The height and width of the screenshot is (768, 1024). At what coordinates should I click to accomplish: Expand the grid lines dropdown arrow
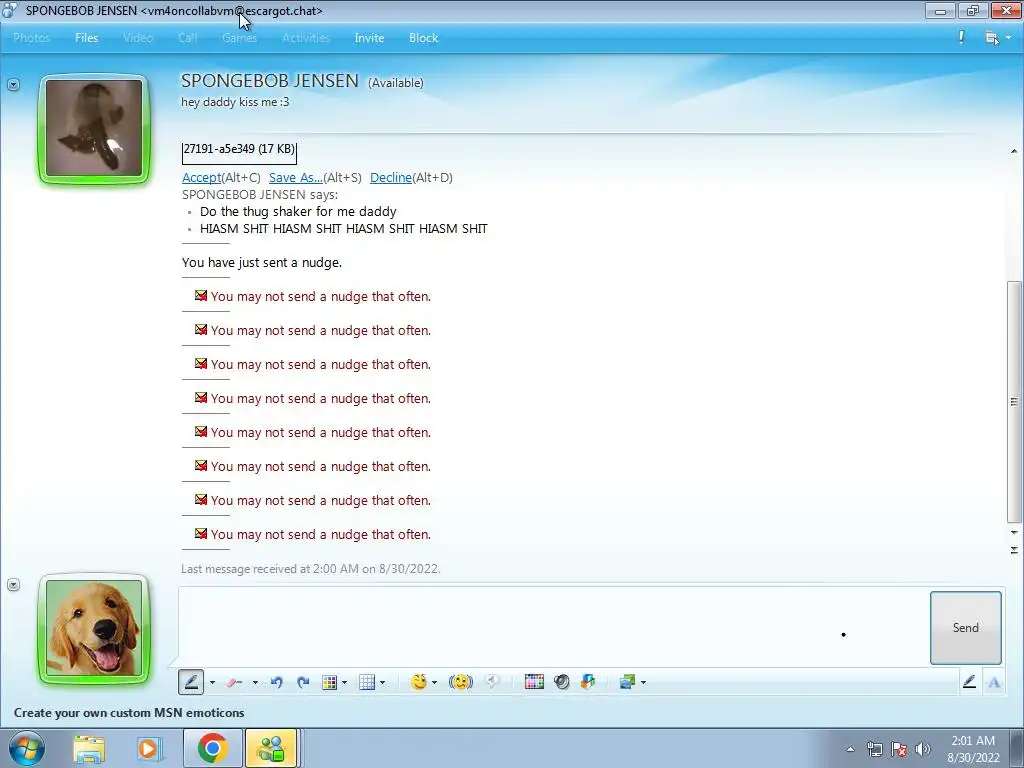coord(383,683)
